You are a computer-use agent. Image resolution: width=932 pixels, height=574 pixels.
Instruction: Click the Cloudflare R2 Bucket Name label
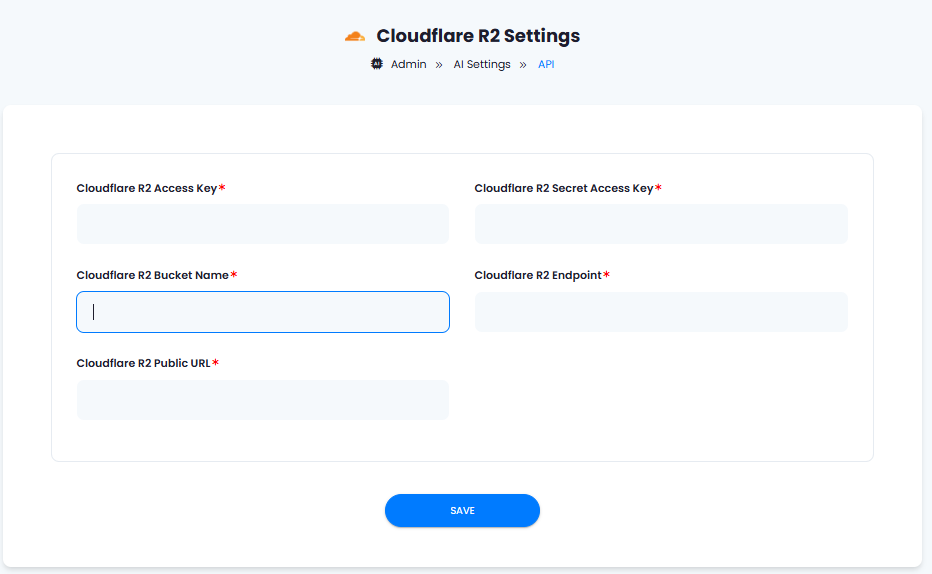pos(153,275)
